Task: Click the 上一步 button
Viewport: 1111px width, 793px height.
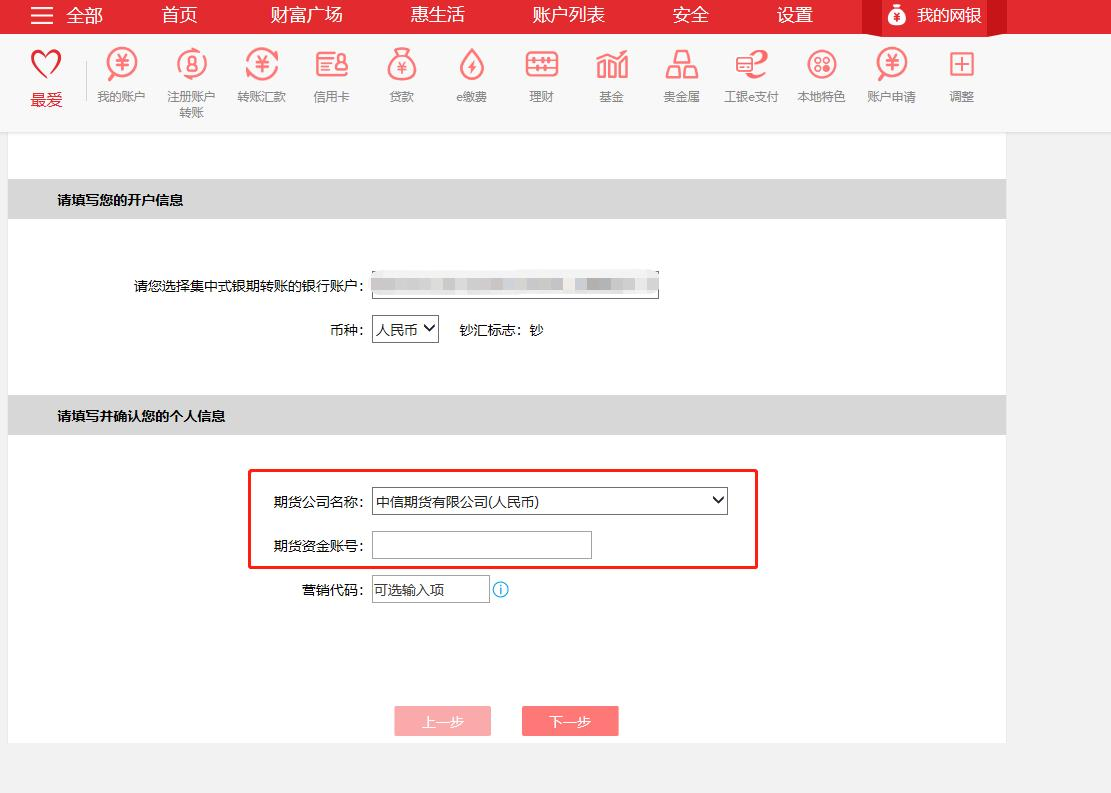Action: (x=443, y=721)
